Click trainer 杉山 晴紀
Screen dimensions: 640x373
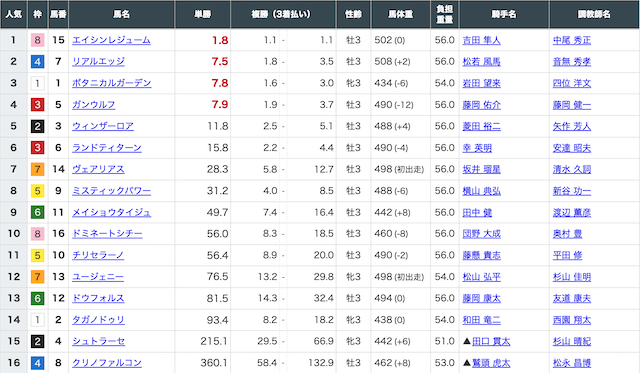point(572,342)
